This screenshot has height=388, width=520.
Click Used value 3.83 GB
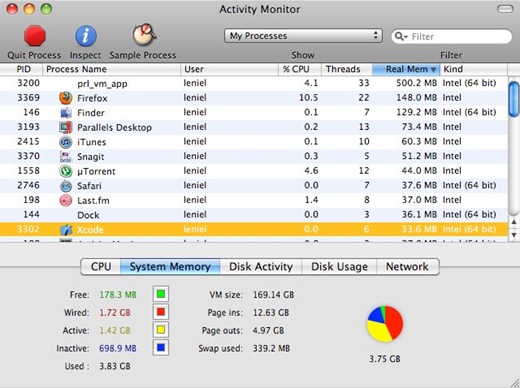[115, 366]
